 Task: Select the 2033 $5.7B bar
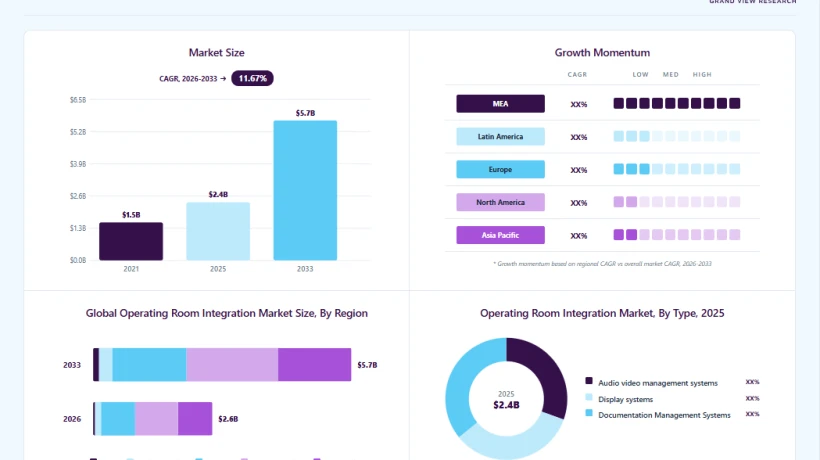(305, 190)
